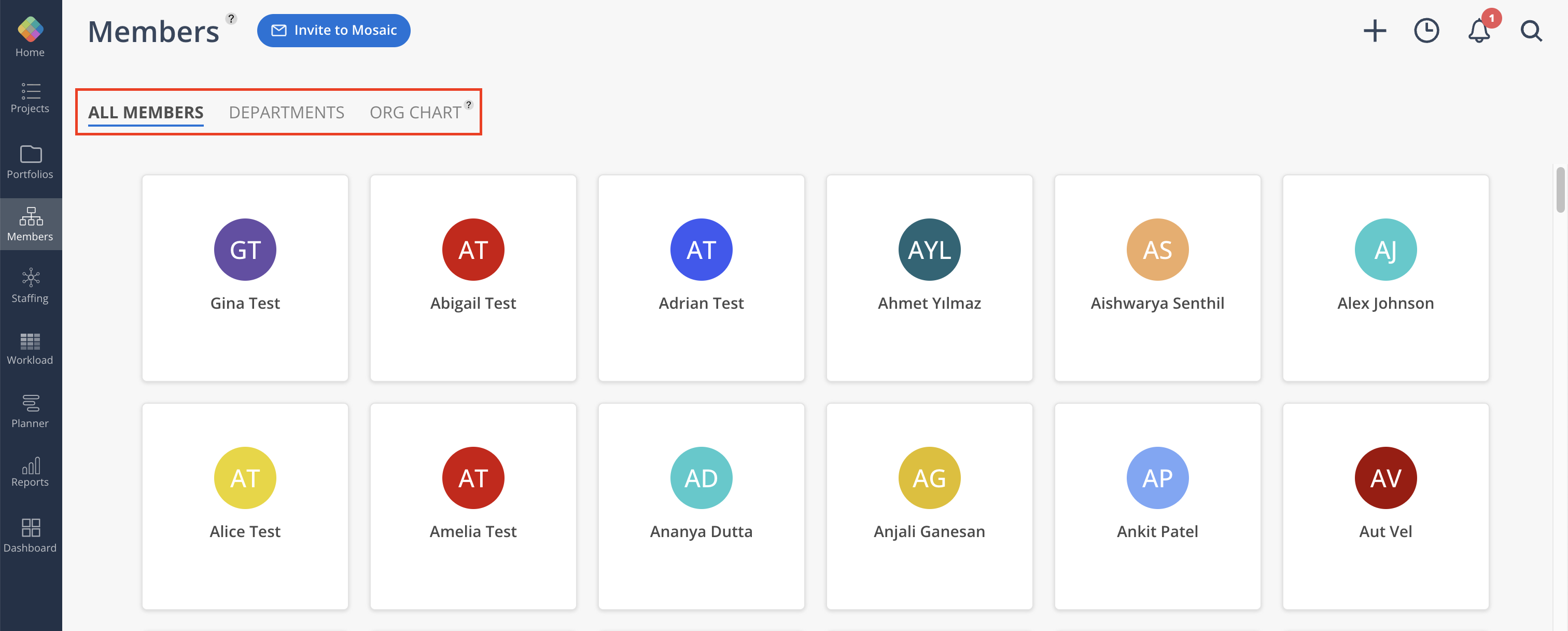Click Ananya Dutta's teal avatar
This screenshot has height=631, width=1568.
pyautogui.click(x=701, y=477)
